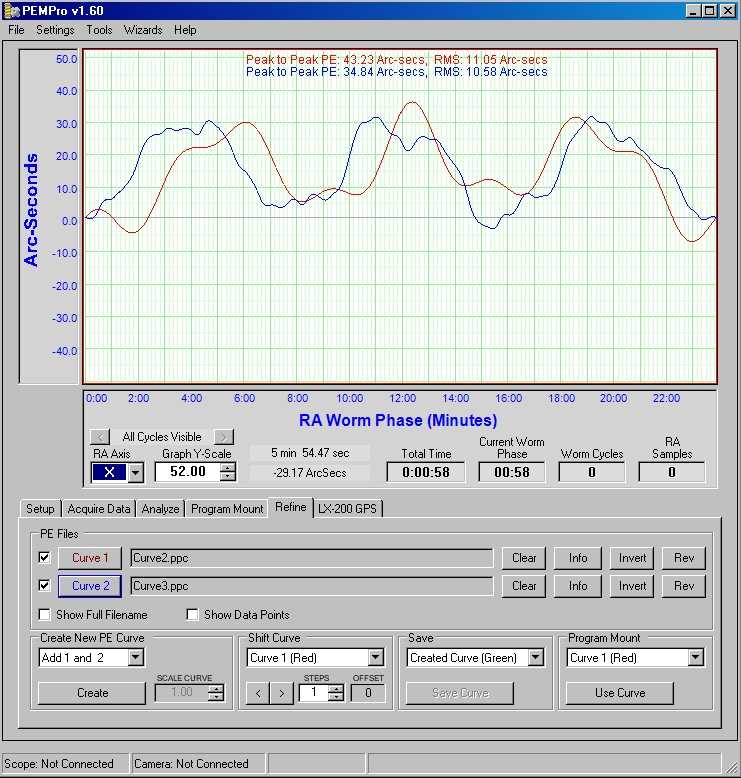Open the RA Axis dropdown
Viewport: 741px width, 778px height.
[135, 472]
